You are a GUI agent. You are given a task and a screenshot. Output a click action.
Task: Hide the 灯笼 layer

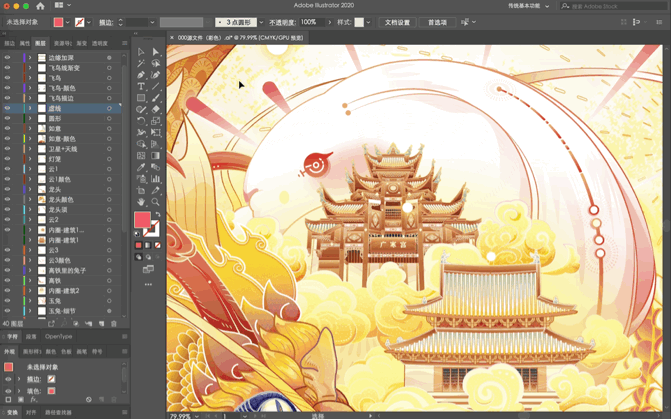7,159
